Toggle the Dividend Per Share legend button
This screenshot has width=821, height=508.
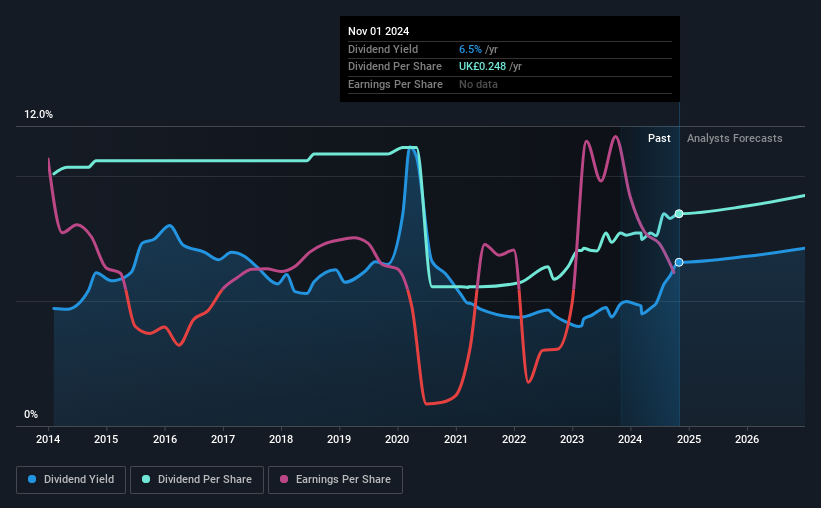(197, 480)
